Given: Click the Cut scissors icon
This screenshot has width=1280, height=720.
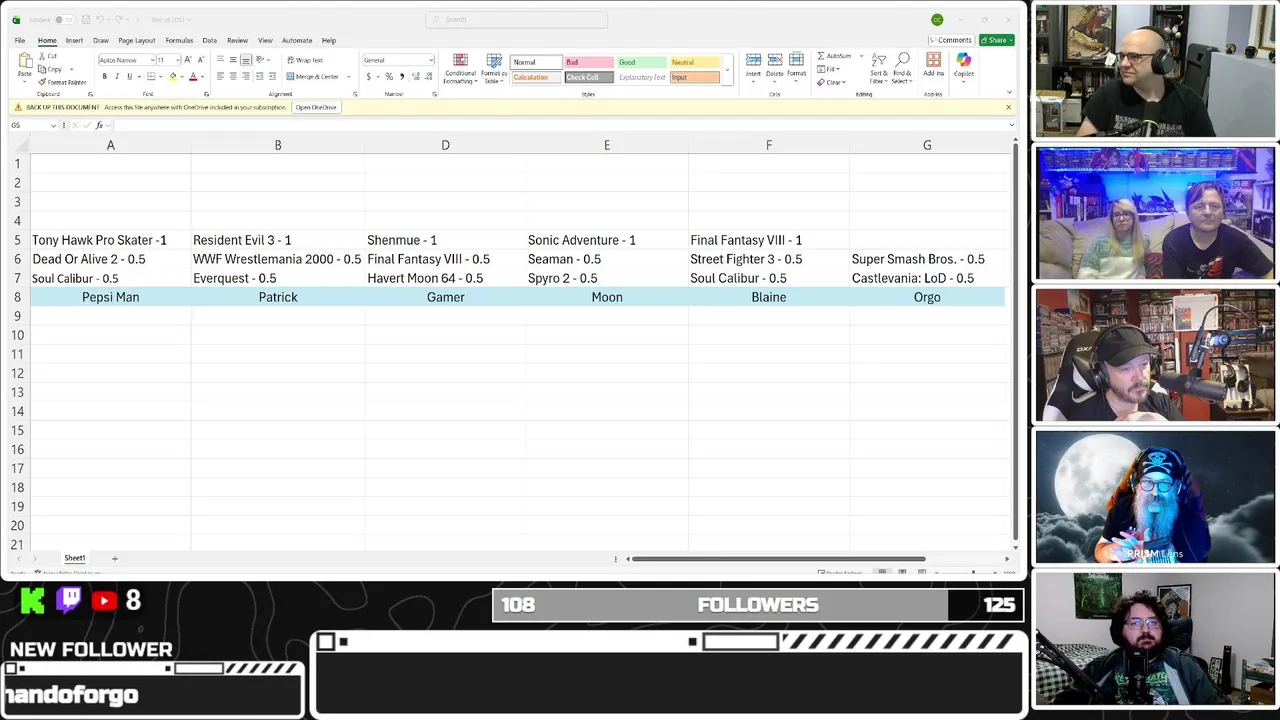Looking at the screenshot, I should [x=43, y=56].
